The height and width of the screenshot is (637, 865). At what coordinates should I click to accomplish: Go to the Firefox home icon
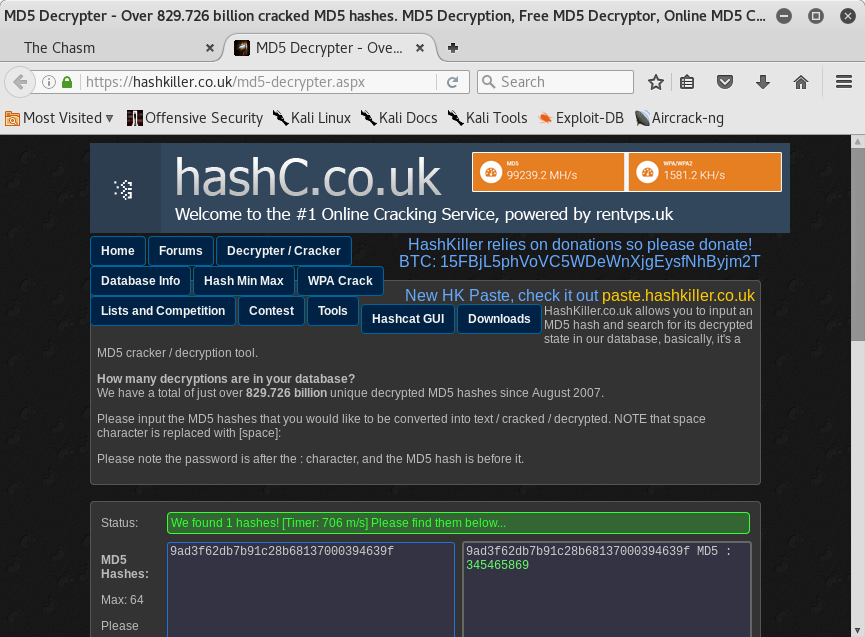pos(800,82)
